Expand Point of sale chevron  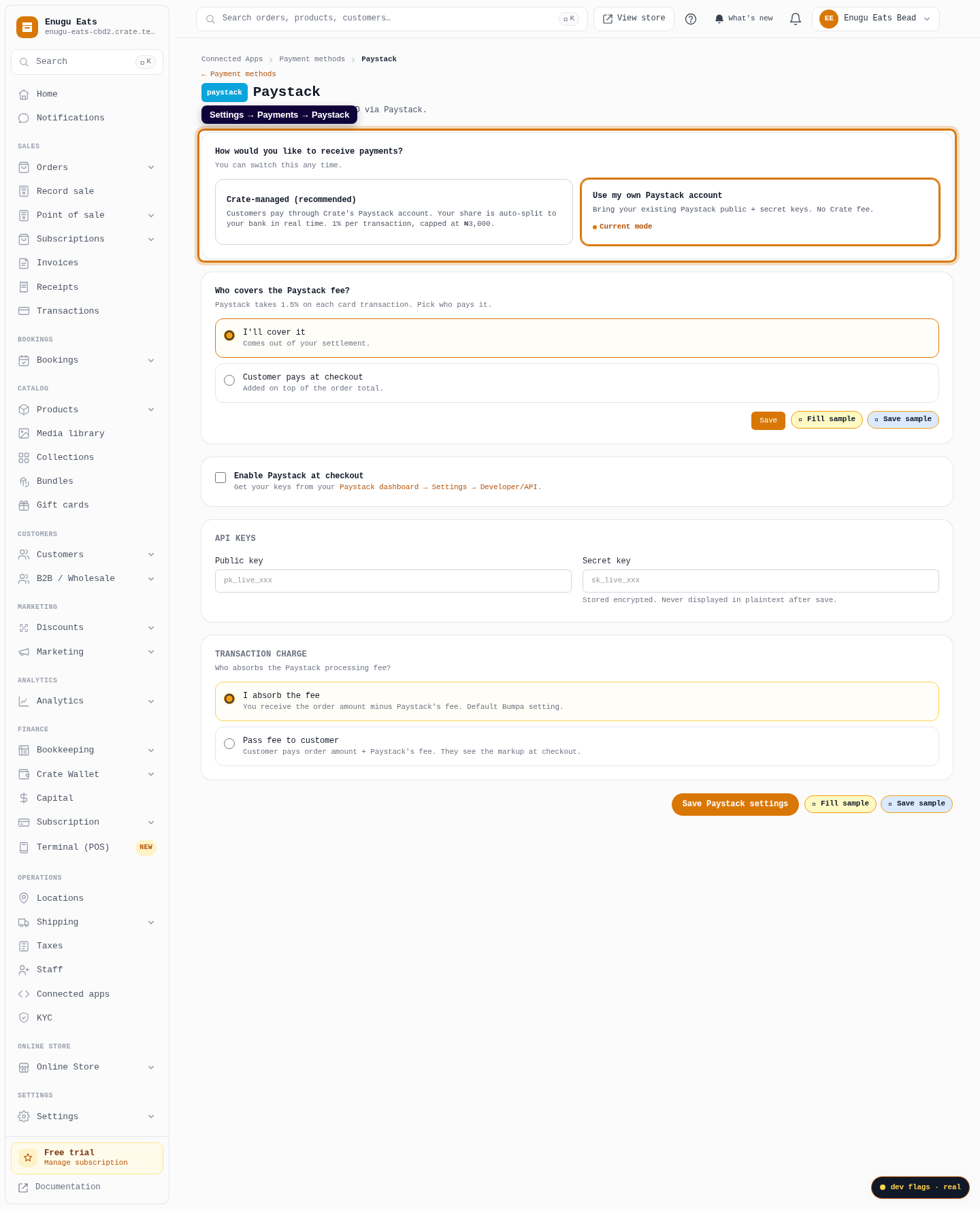click(x=151, y=216)
